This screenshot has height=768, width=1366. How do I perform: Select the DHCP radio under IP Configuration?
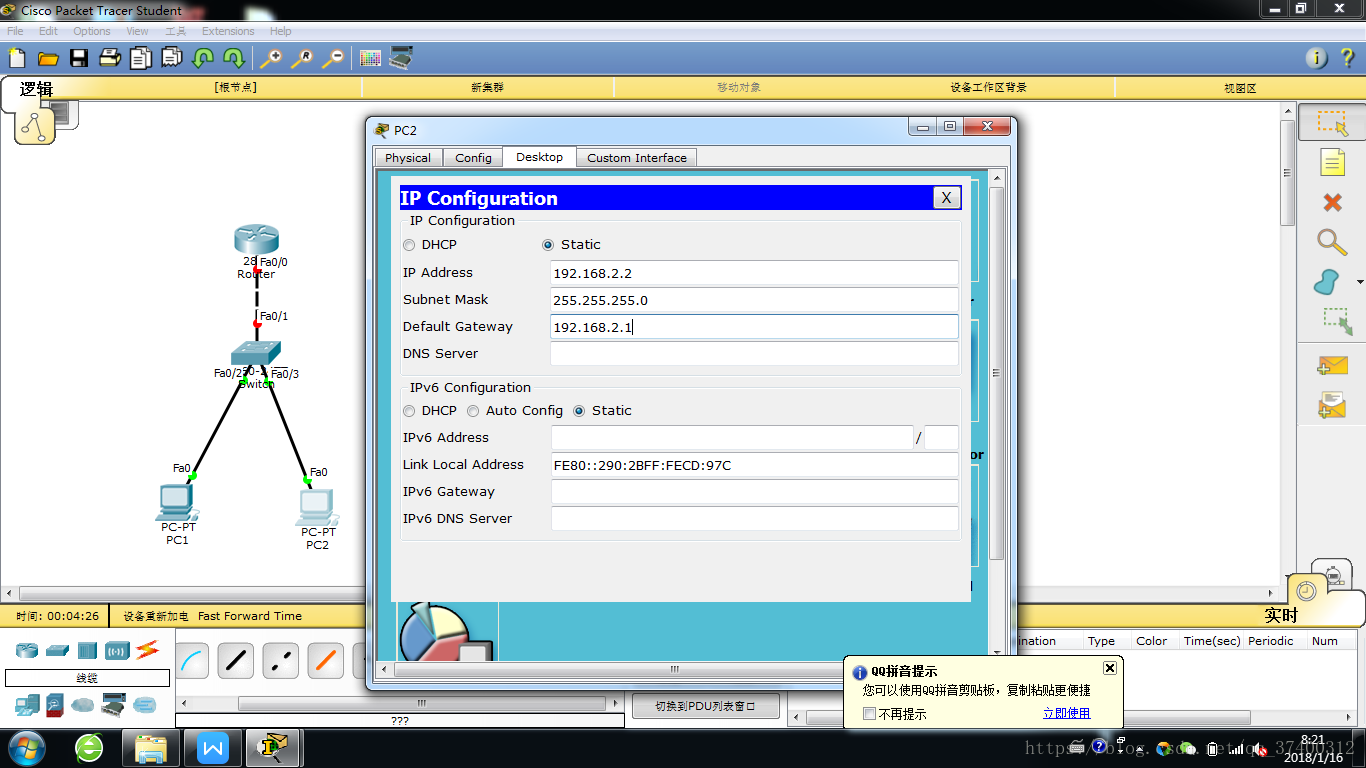click(x=409, y=245)
